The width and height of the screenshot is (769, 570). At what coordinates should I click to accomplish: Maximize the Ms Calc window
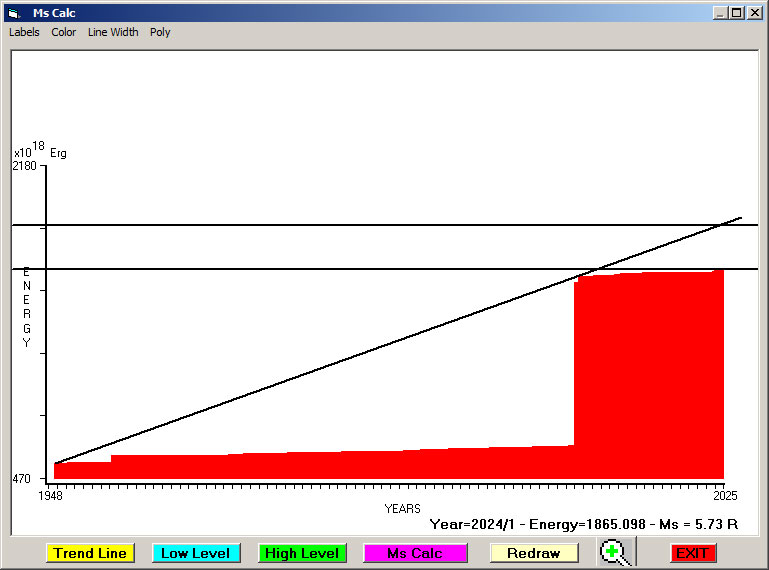tap(737, 13)
